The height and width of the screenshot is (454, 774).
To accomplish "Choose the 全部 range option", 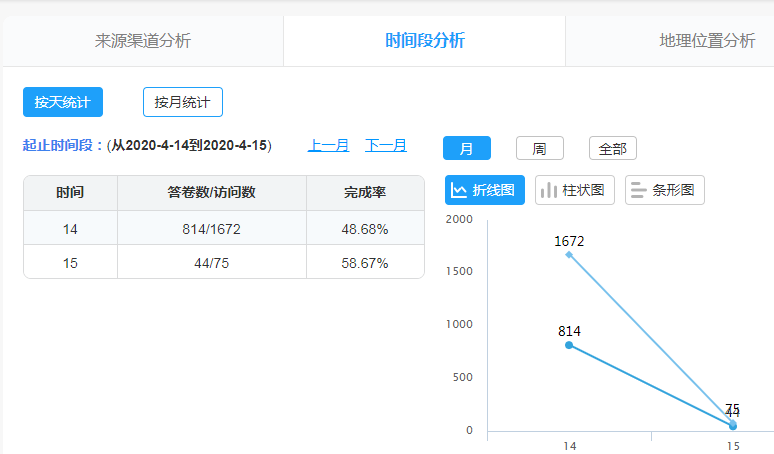I will (x=612, y=148).
